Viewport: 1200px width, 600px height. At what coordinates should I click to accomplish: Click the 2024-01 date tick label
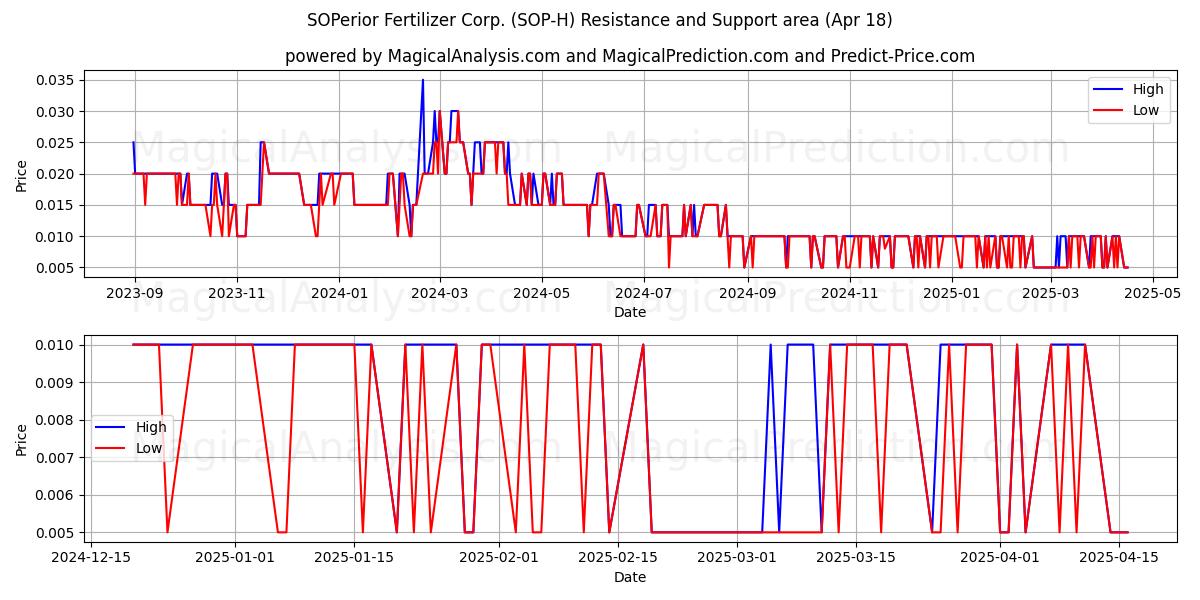coord(339,293)
